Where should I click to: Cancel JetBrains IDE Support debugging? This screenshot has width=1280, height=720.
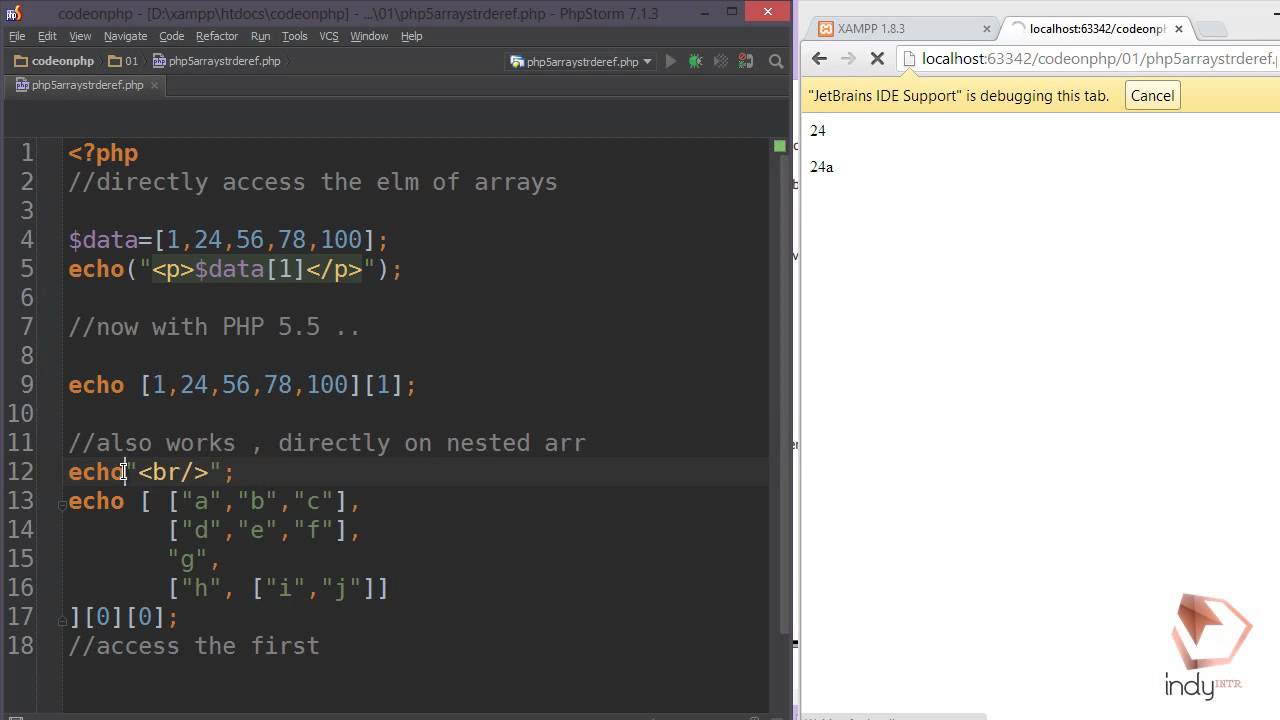pyautogui.click(x=1152, y=96)
